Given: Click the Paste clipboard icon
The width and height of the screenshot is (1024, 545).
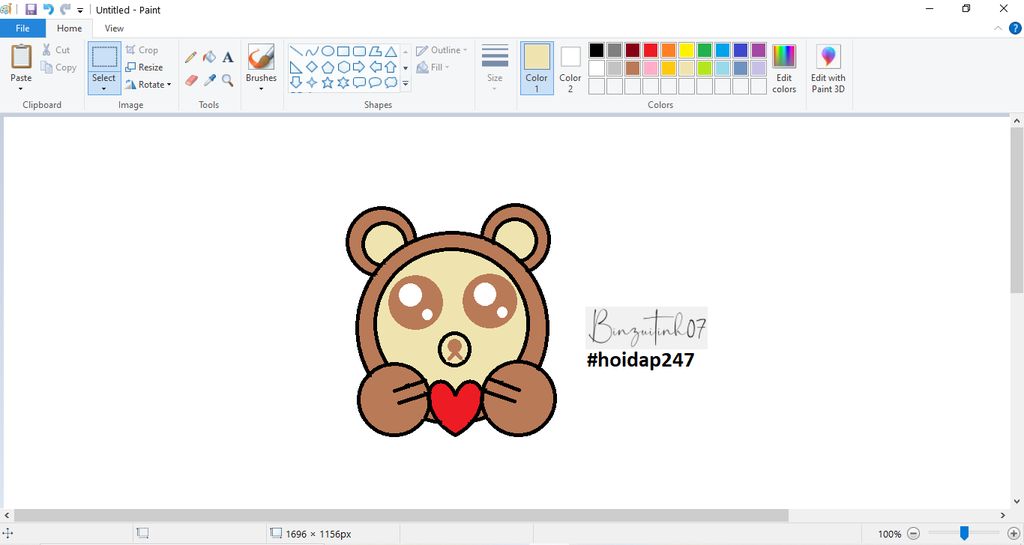Looking at the screenshot, I should click(21, 57).
